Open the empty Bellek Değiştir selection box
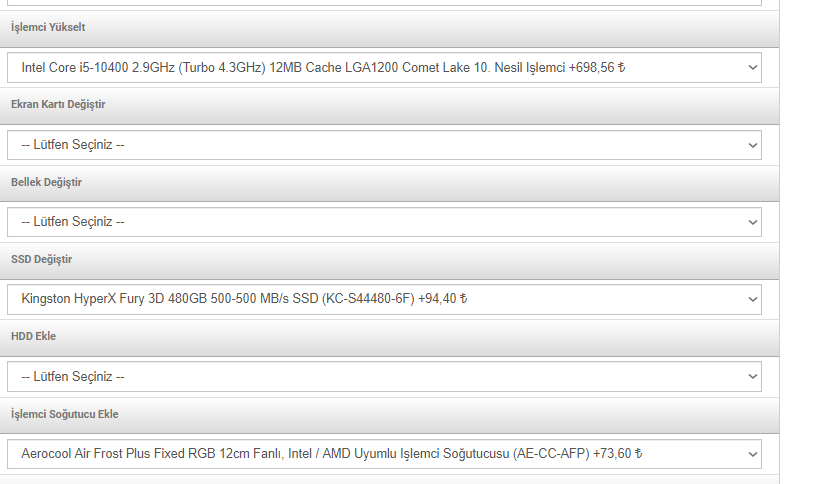Image resolution: width=840 pixels, height=484 pixels. (x=380, y=222)
